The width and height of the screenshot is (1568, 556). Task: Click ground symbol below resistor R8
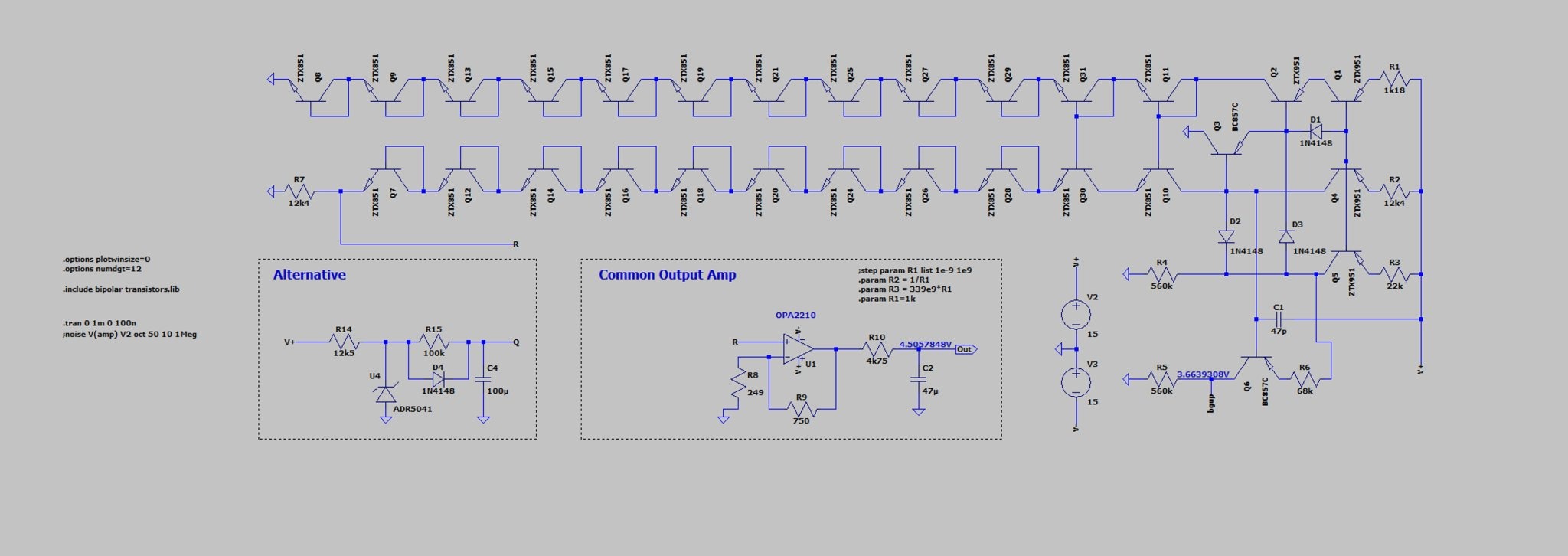(x=723, y=419)
